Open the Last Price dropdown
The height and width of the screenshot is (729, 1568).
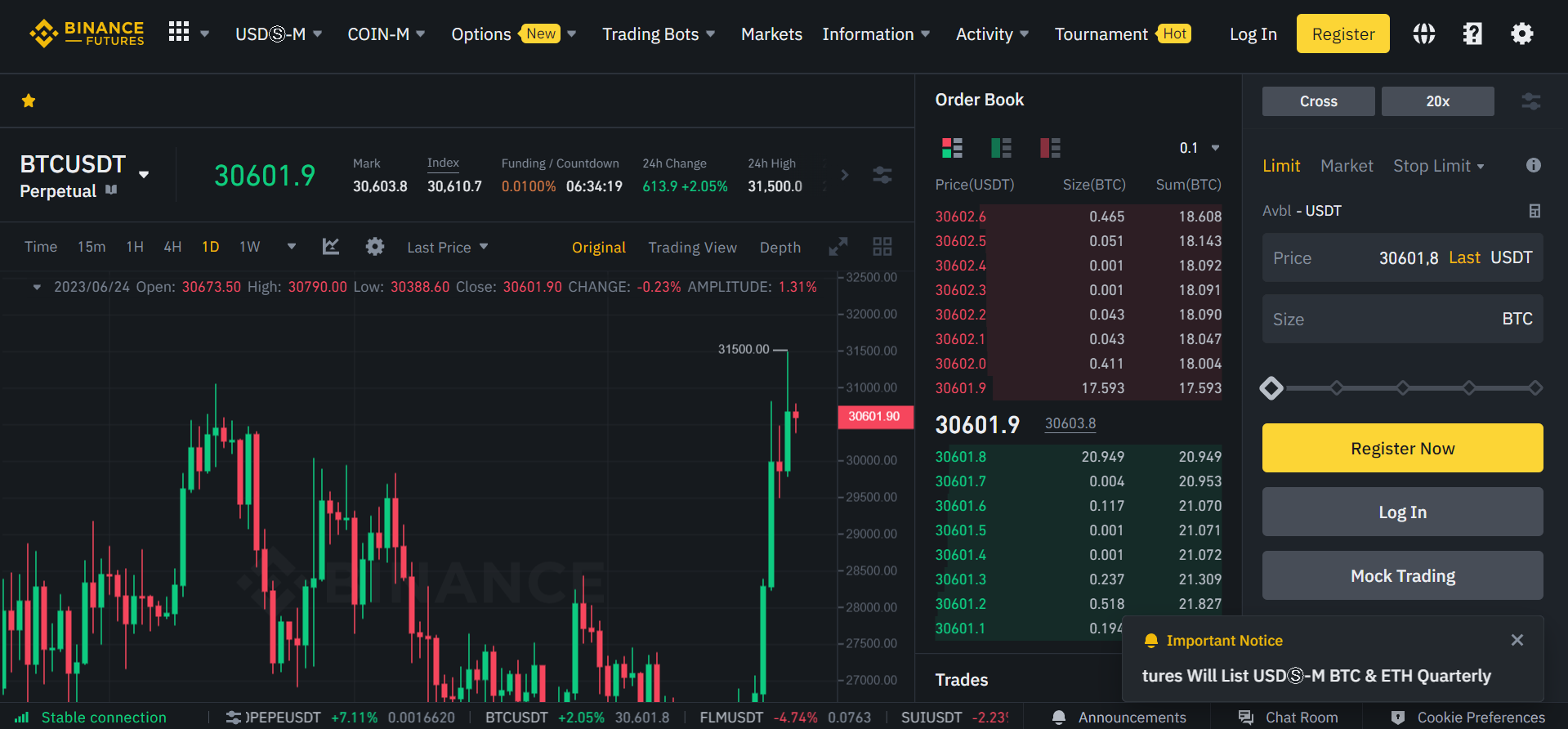447,247
